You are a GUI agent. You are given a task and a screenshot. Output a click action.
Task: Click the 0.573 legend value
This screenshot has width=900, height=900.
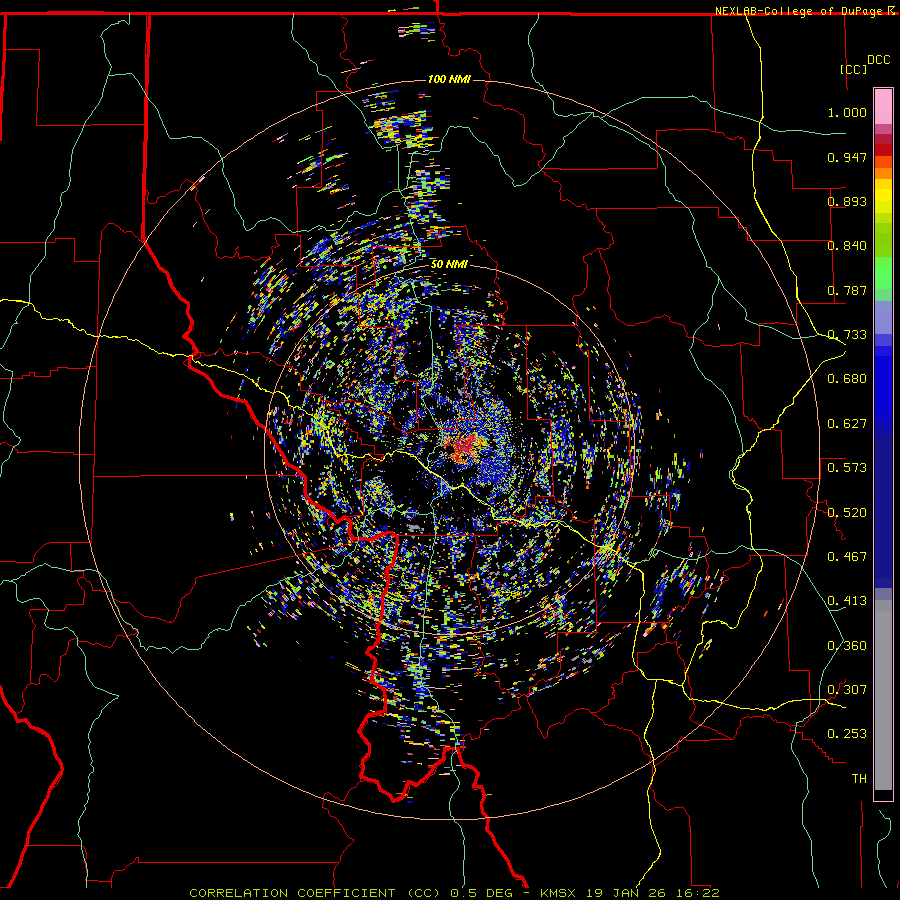click(x=847, y=468)
